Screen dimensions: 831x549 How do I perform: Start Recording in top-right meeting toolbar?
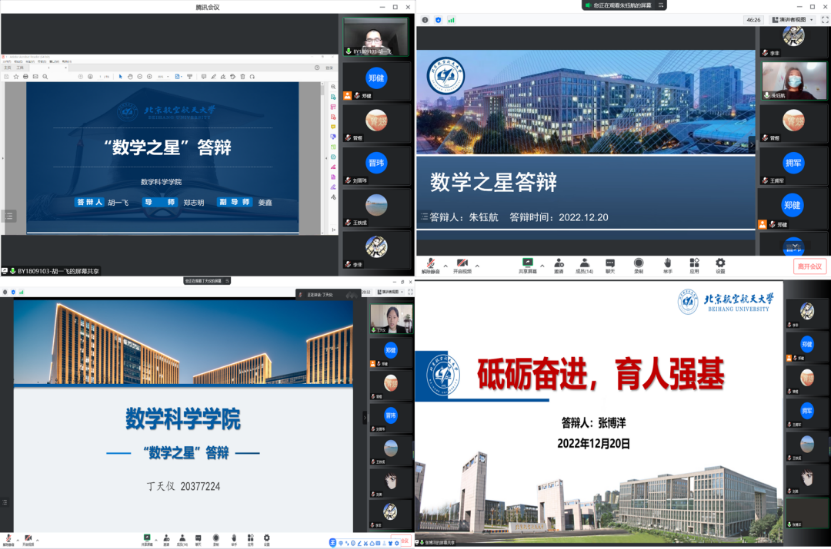pyautogui.click(x=638, y=264)
